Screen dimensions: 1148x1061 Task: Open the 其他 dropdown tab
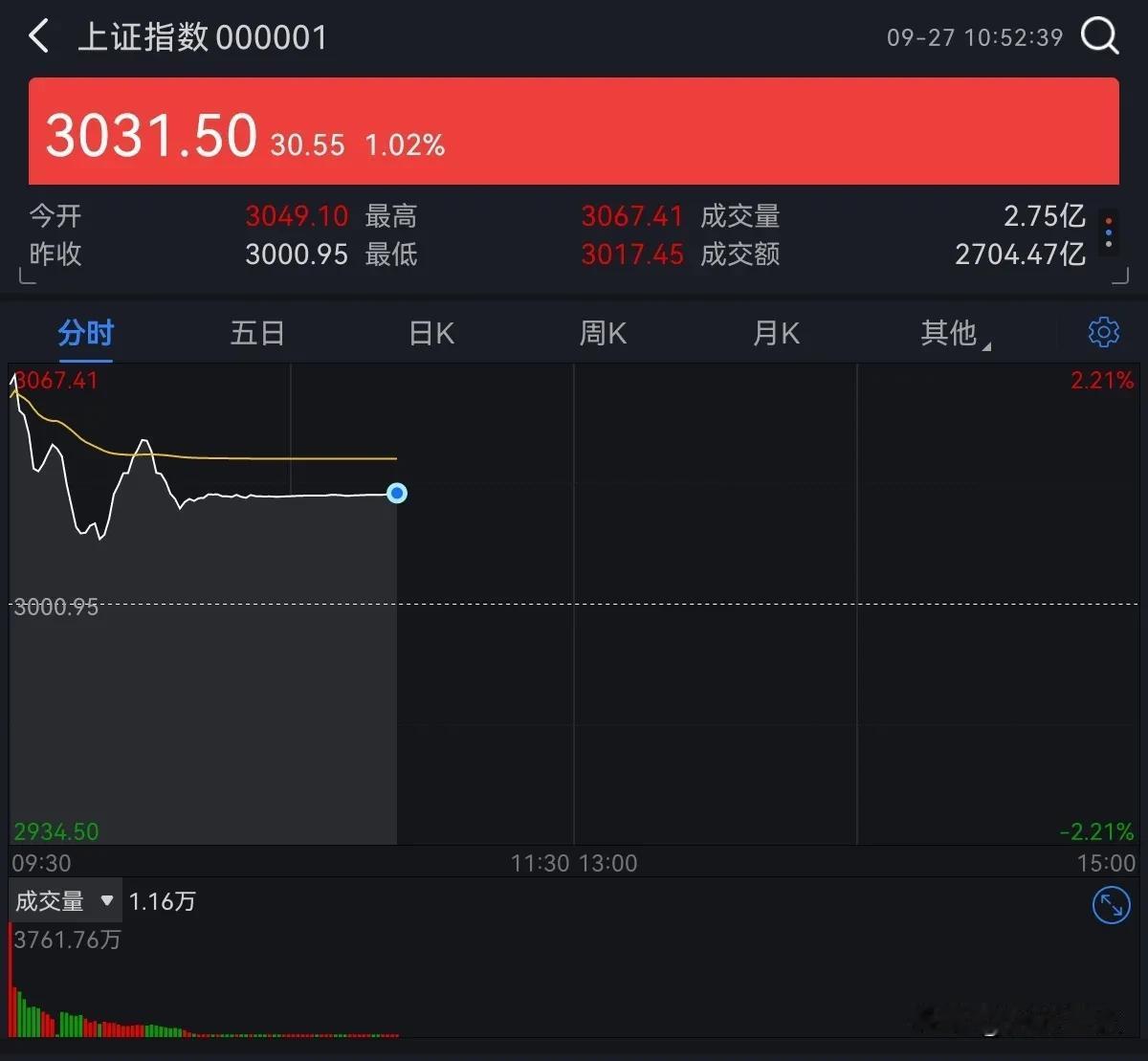(955, 333)
